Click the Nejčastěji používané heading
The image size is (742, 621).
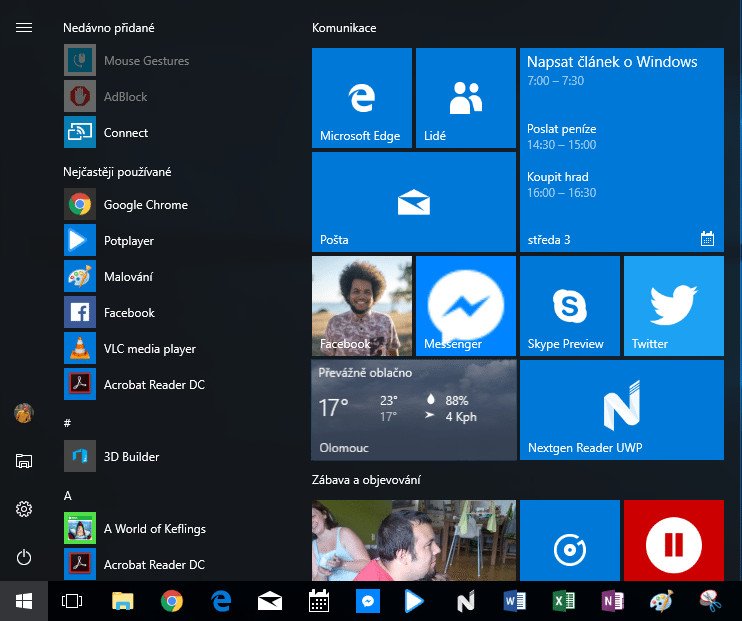pyautogui.click(x=117, y=171)
